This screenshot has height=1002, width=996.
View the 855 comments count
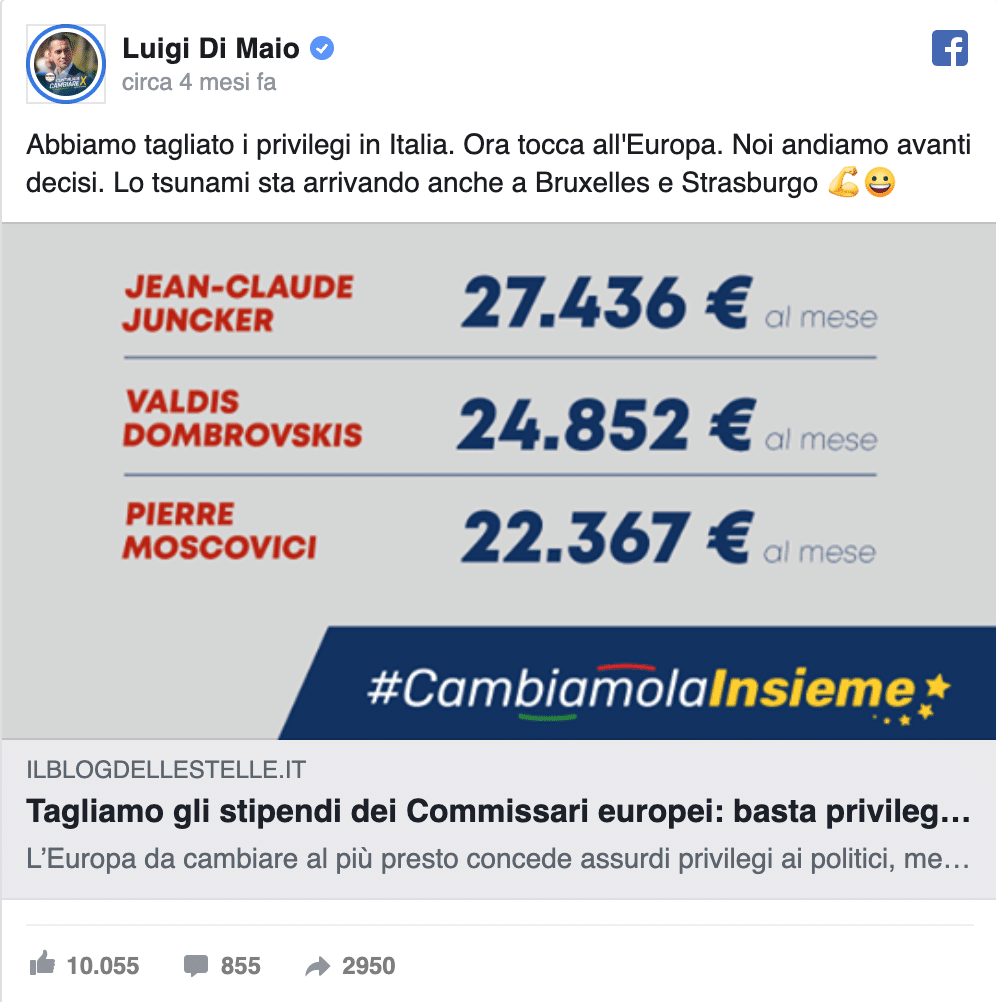pos(240,966)
